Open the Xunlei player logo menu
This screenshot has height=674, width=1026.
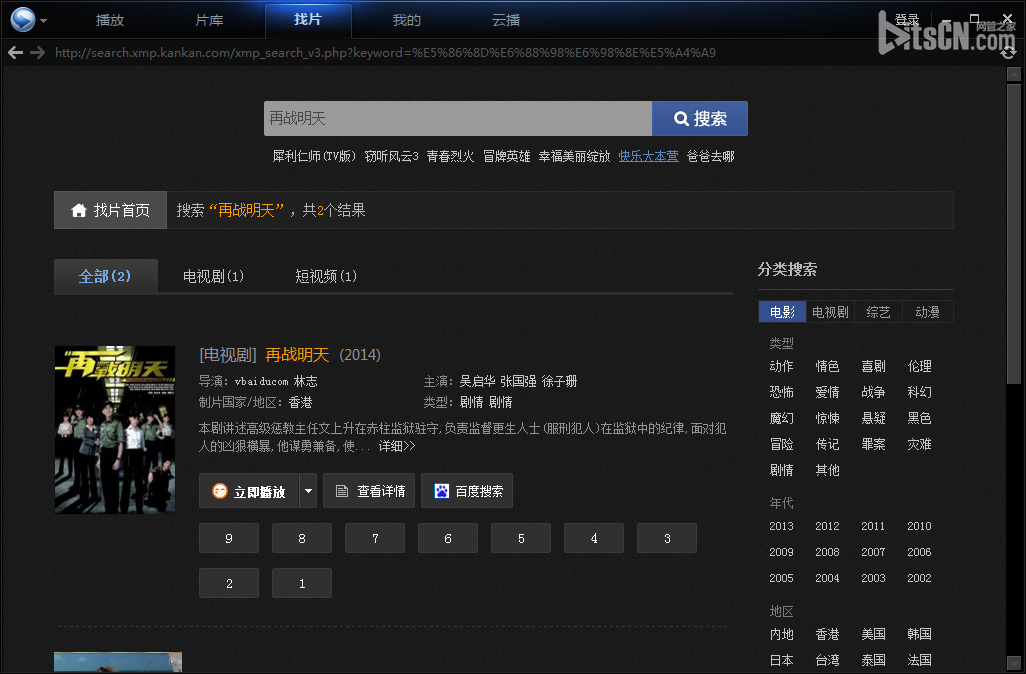click(x=23, y=20)
